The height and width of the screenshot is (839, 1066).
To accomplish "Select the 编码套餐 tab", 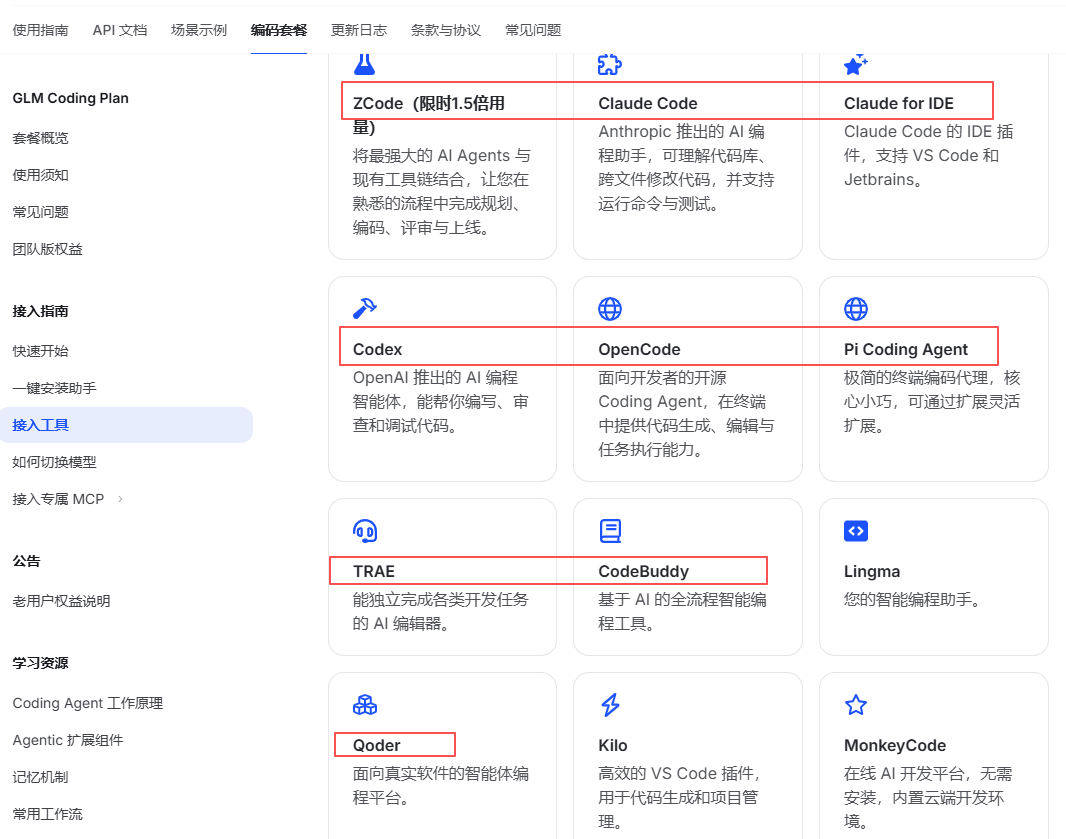I will tap(279, 30).
